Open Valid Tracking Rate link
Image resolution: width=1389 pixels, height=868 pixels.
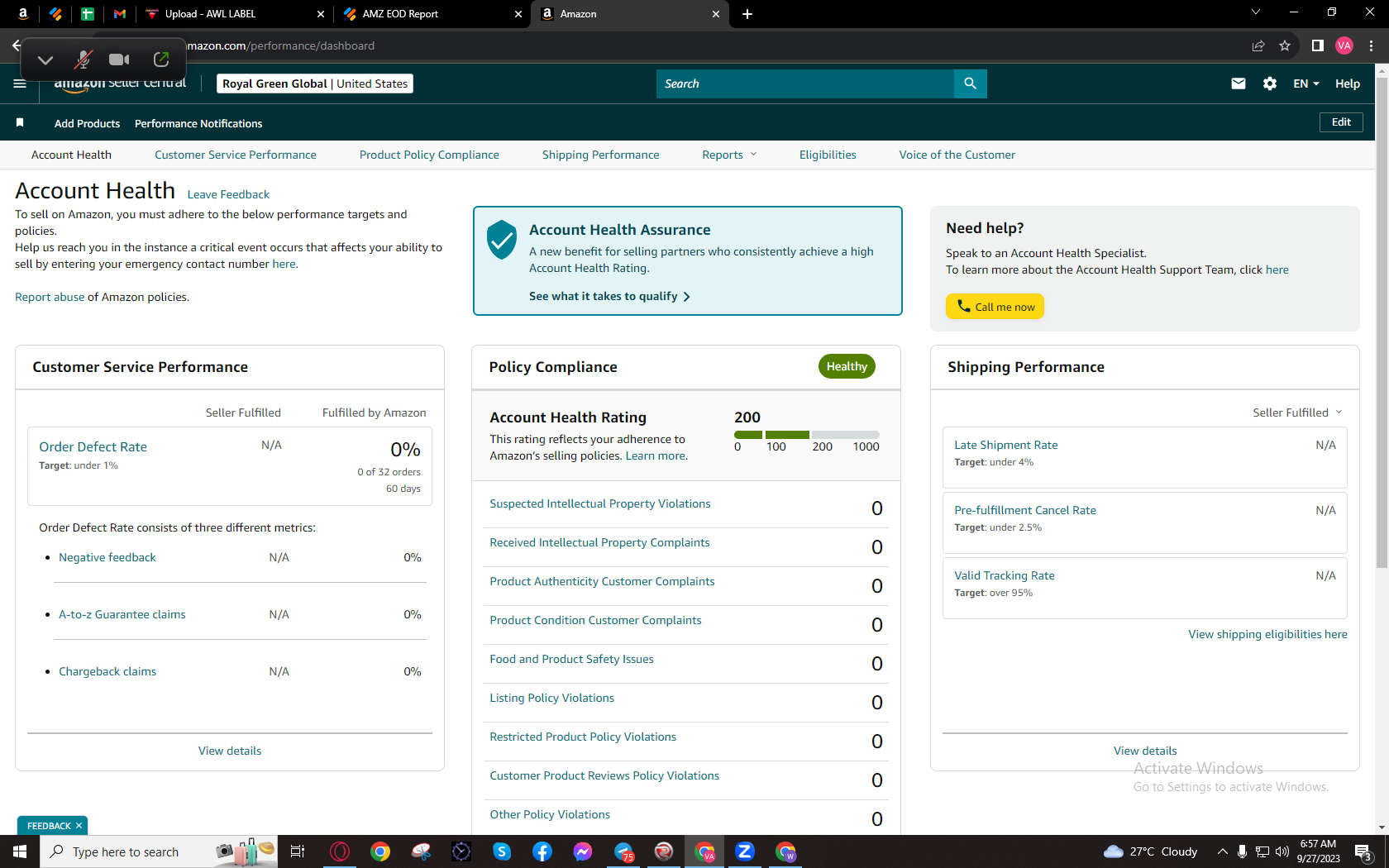pos(1005,575)
